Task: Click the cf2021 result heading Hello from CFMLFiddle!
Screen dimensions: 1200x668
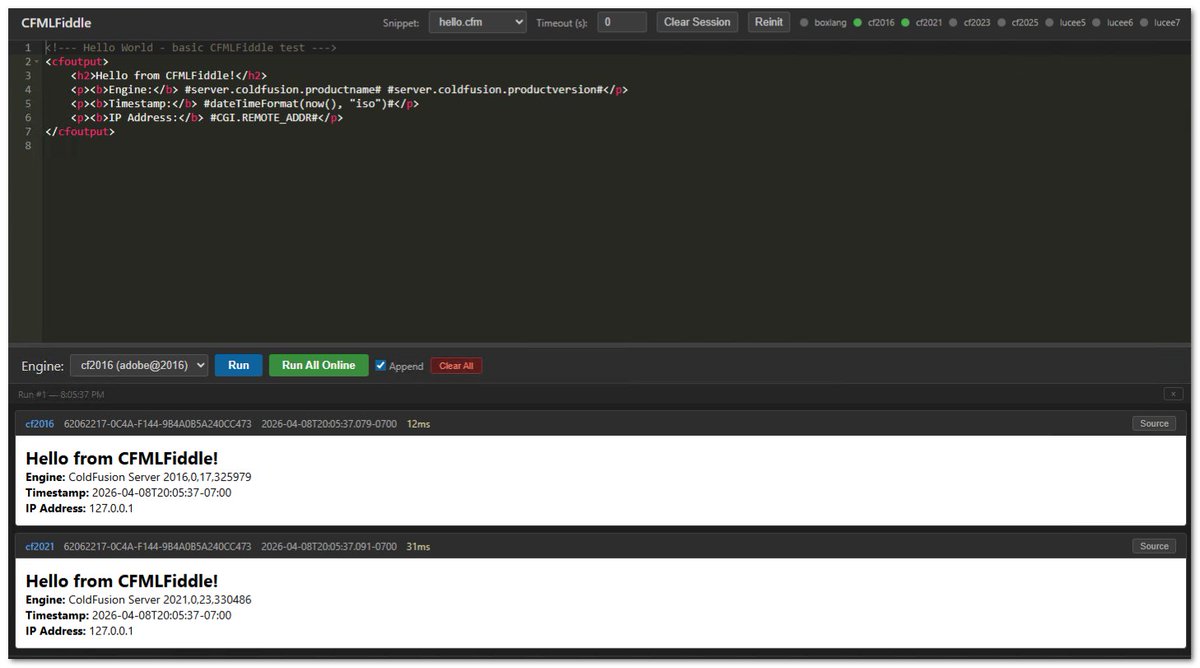Action: click(x=122, y=581)
